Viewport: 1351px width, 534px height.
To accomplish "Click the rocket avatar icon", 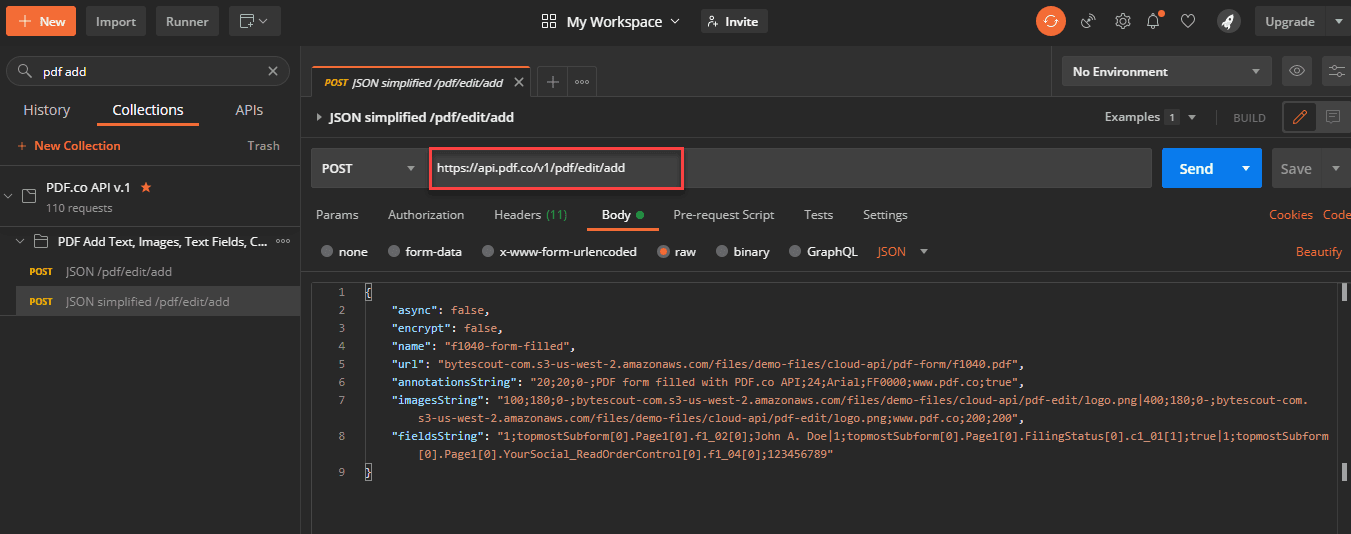I will point(1228,21).
